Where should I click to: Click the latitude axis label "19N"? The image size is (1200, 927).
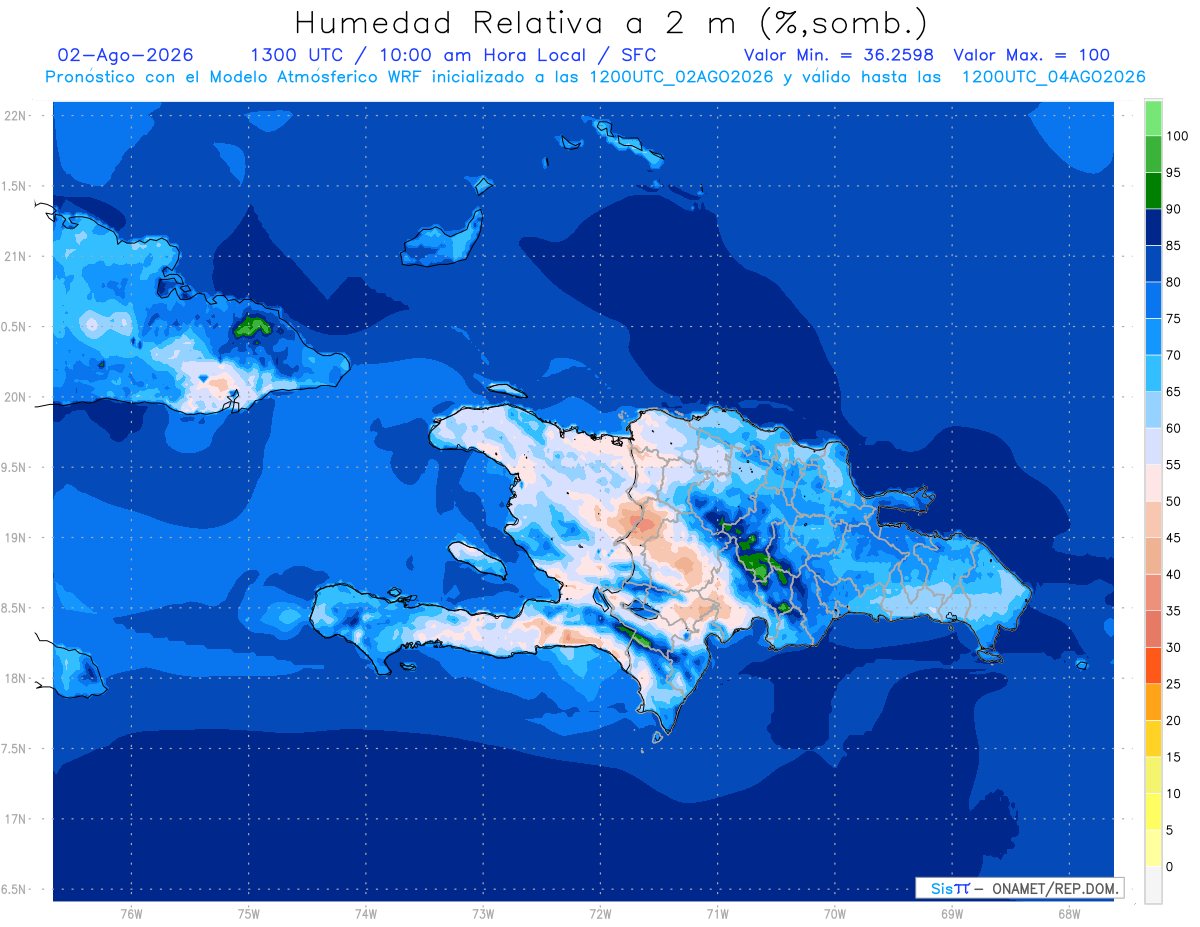pyautogui.click(x=14, y=537)
